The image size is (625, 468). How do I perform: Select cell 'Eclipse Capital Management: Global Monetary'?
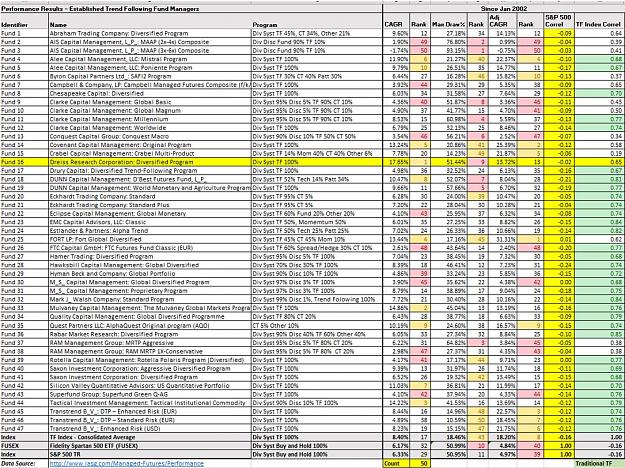(x=150, y=214)
